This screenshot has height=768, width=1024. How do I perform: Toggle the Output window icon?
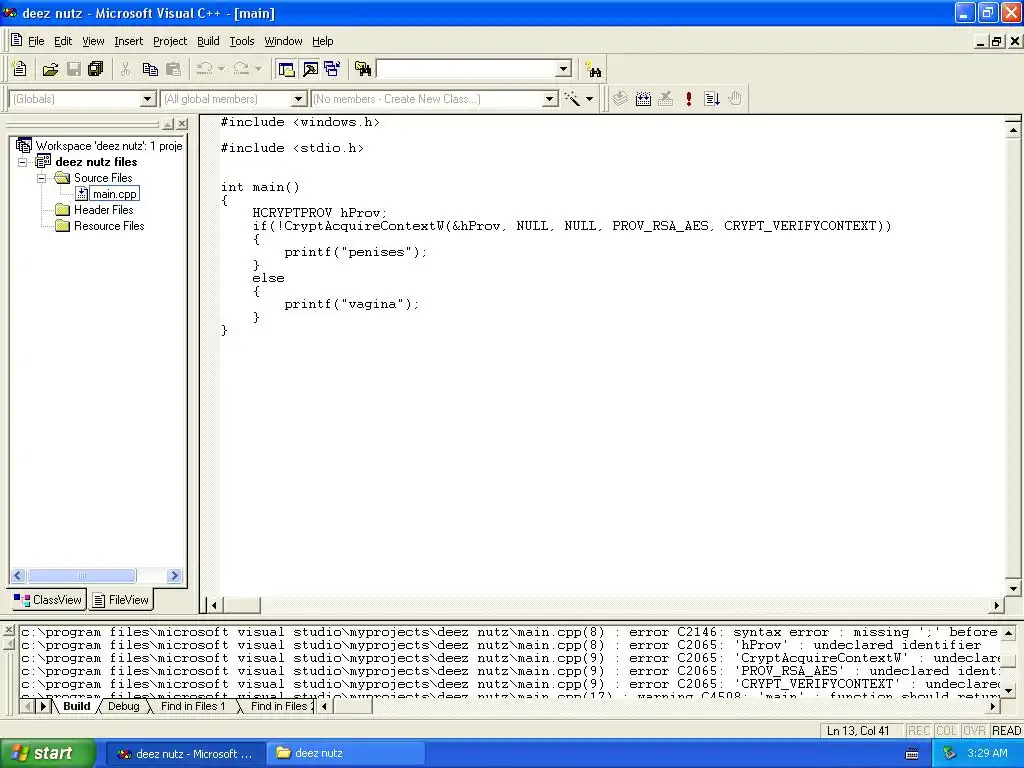pos(310,69)
